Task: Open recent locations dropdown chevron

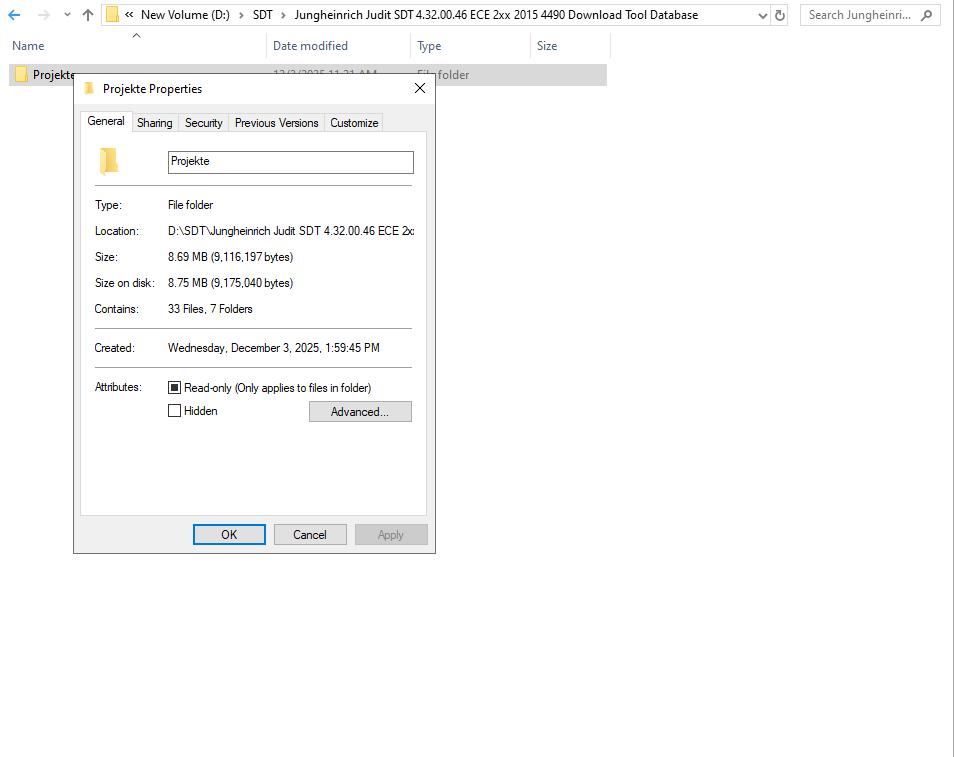Action: [x=67, y=15]
